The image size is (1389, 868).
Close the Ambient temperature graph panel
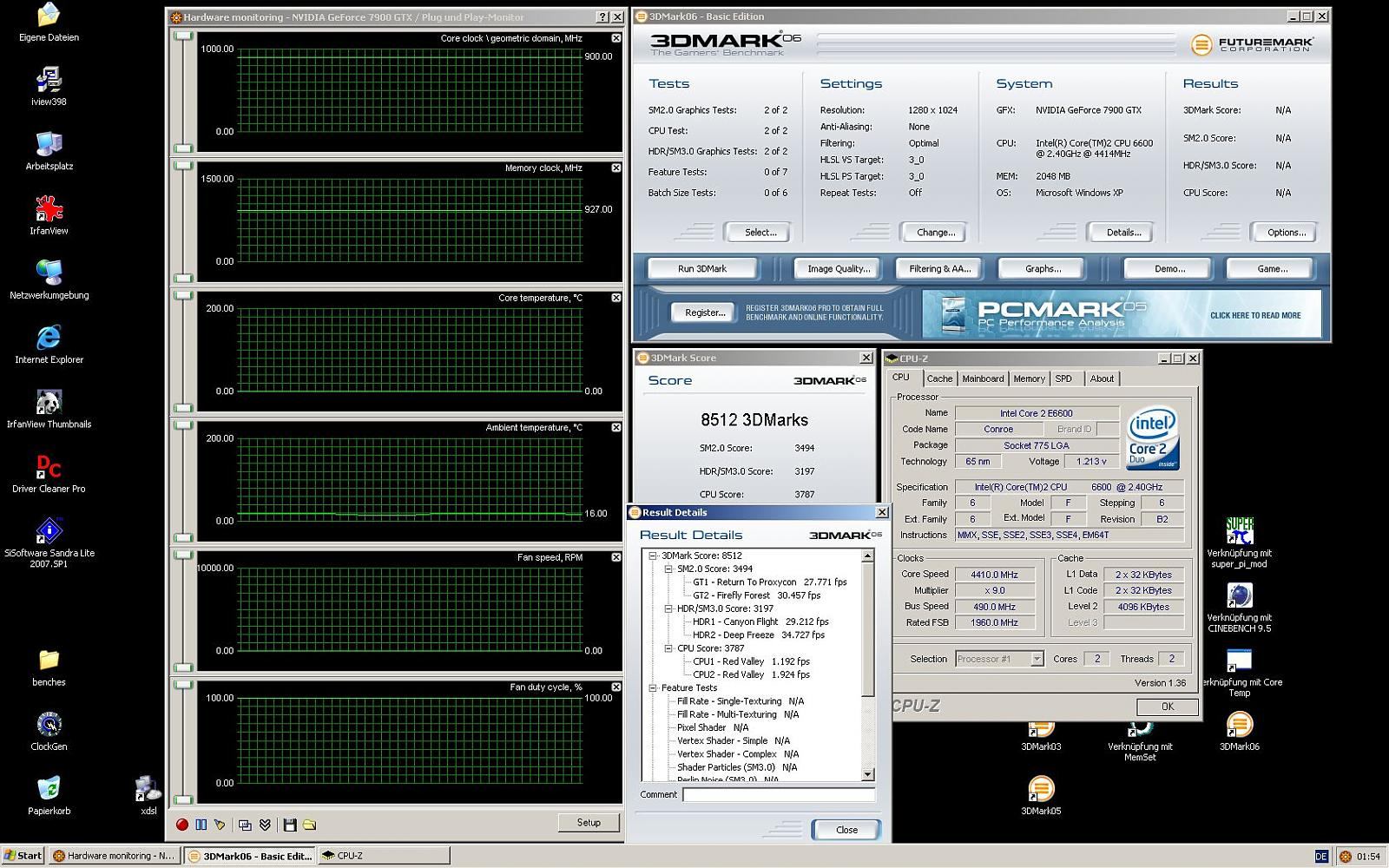coord(616,427)
